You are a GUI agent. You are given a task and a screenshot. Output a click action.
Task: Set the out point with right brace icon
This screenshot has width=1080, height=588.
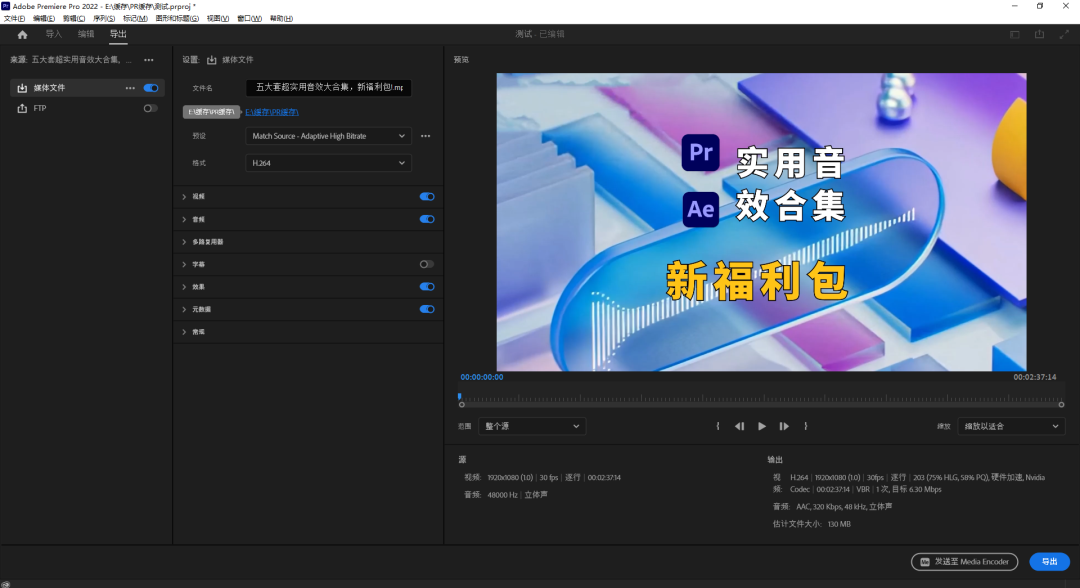[x=806, y=426]
